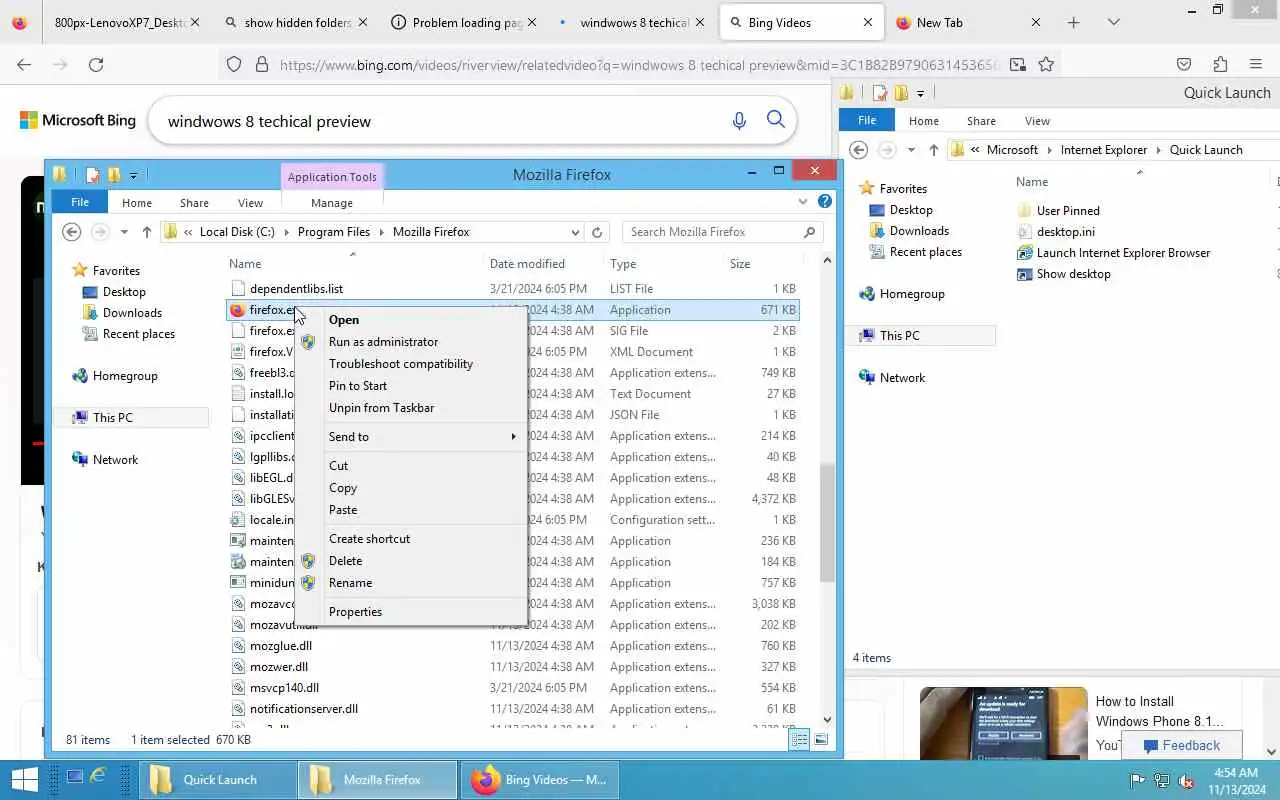Image resolution: width=1280 pixels, height=800 pixels.
Task: Select This PC in Mozilla Firefox window sidebar
Action: point(112,418)
